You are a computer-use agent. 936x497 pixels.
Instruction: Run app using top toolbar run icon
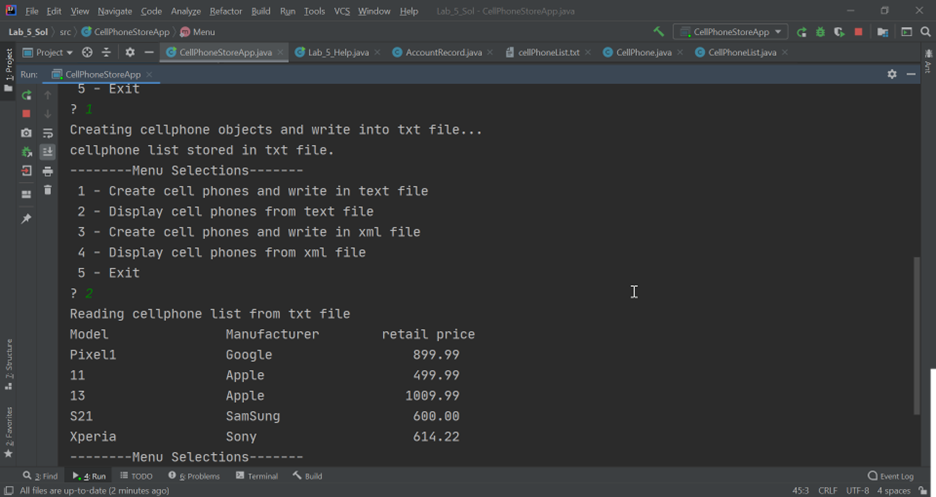pyautogui.click(x=802, y=32)
